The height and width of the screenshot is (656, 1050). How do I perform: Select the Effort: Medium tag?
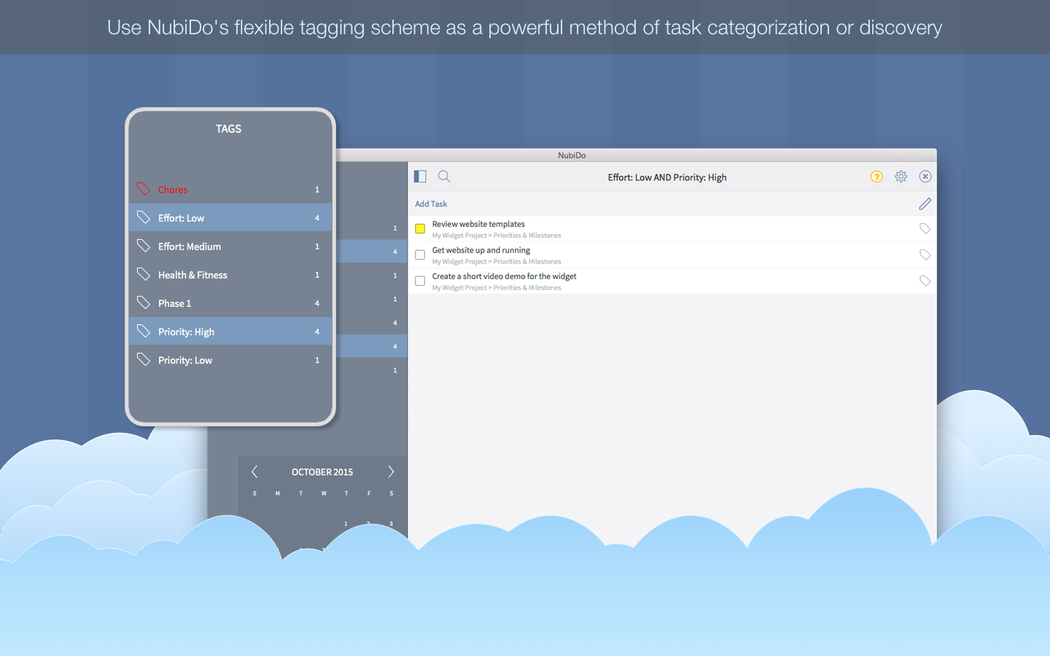(x=189, y=247)
